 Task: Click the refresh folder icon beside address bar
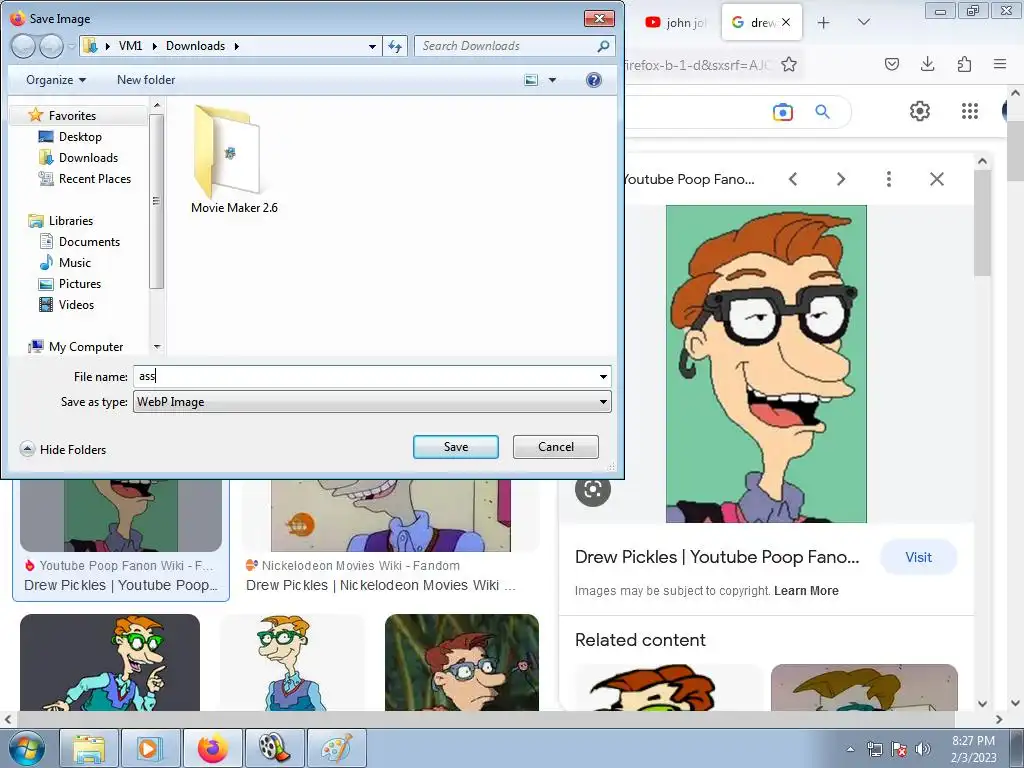point(395,46)
